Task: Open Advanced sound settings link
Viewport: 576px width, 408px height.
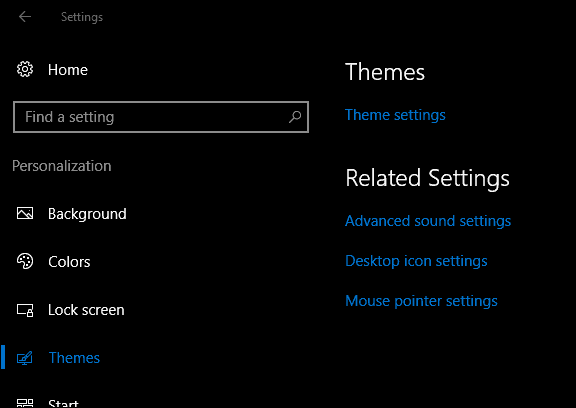Action: tap(428, 221)
